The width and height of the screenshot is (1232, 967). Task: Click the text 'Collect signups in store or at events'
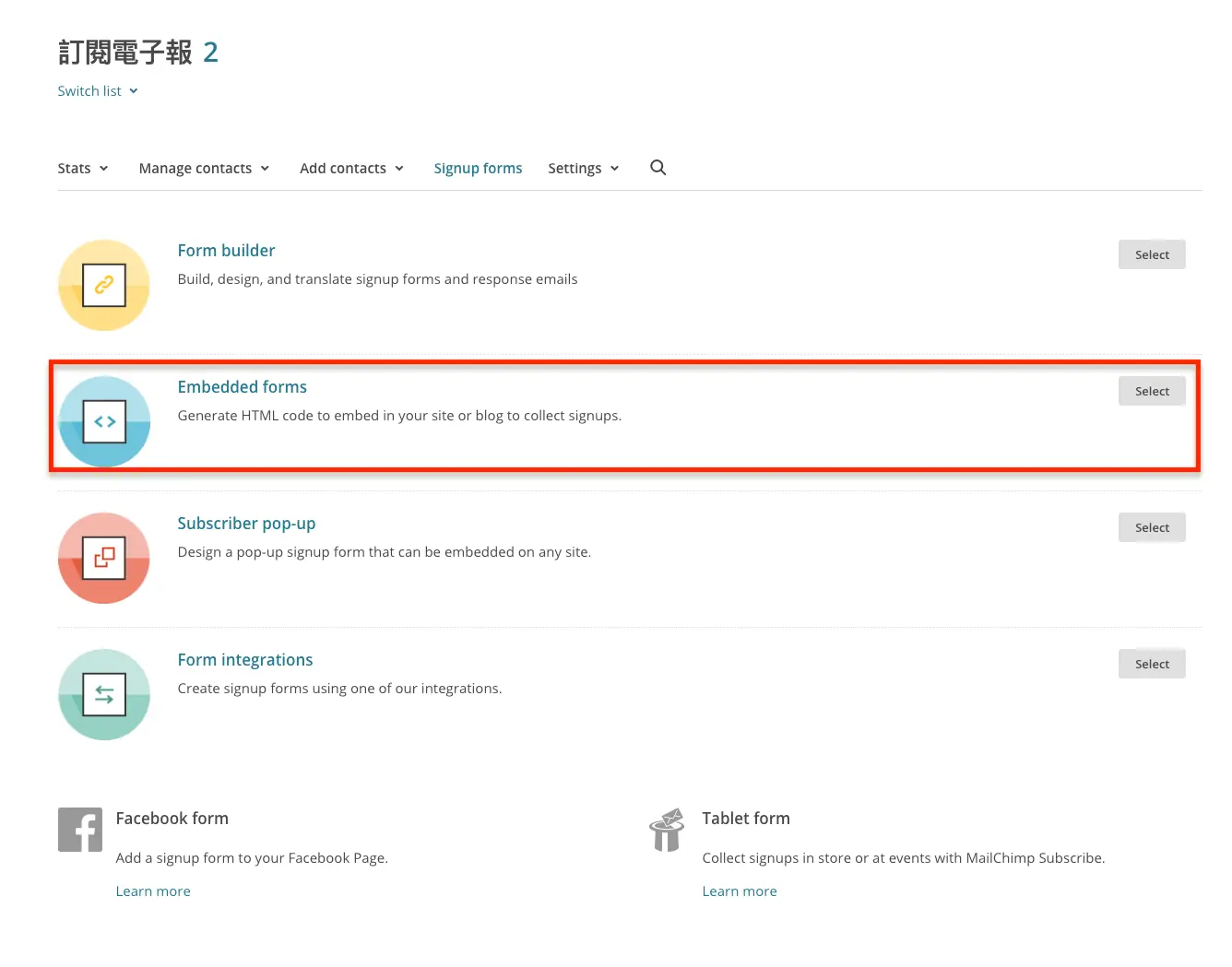[816, 858]
